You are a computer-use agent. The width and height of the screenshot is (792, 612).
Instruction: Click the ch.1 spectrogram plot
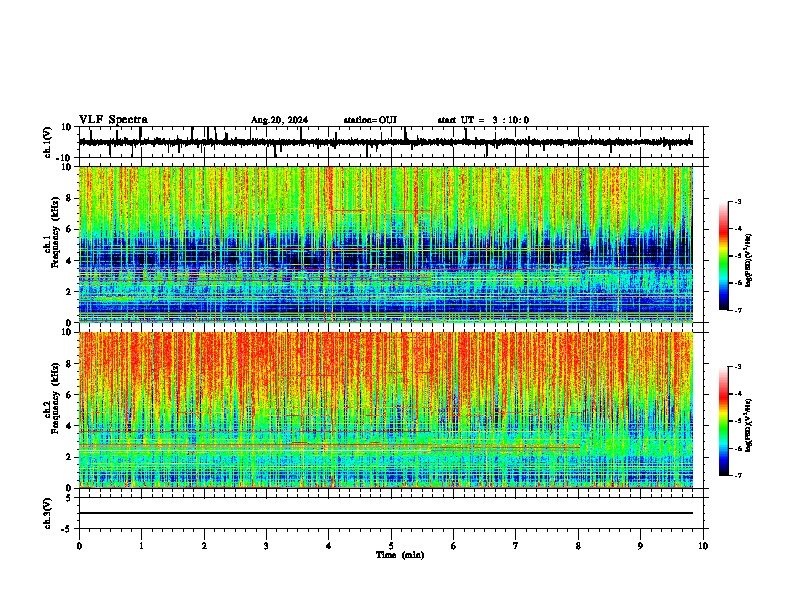[x=386, y=244]
